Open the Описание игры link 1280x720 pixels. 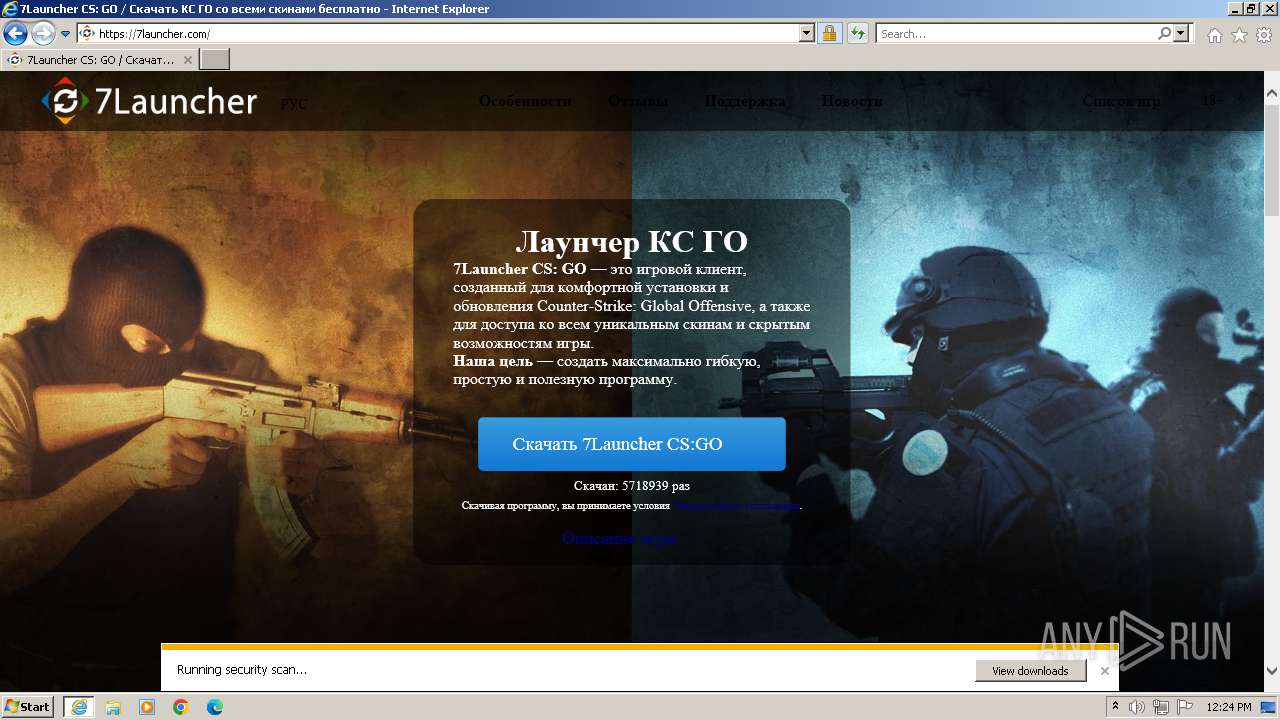[x=619, y=538]
